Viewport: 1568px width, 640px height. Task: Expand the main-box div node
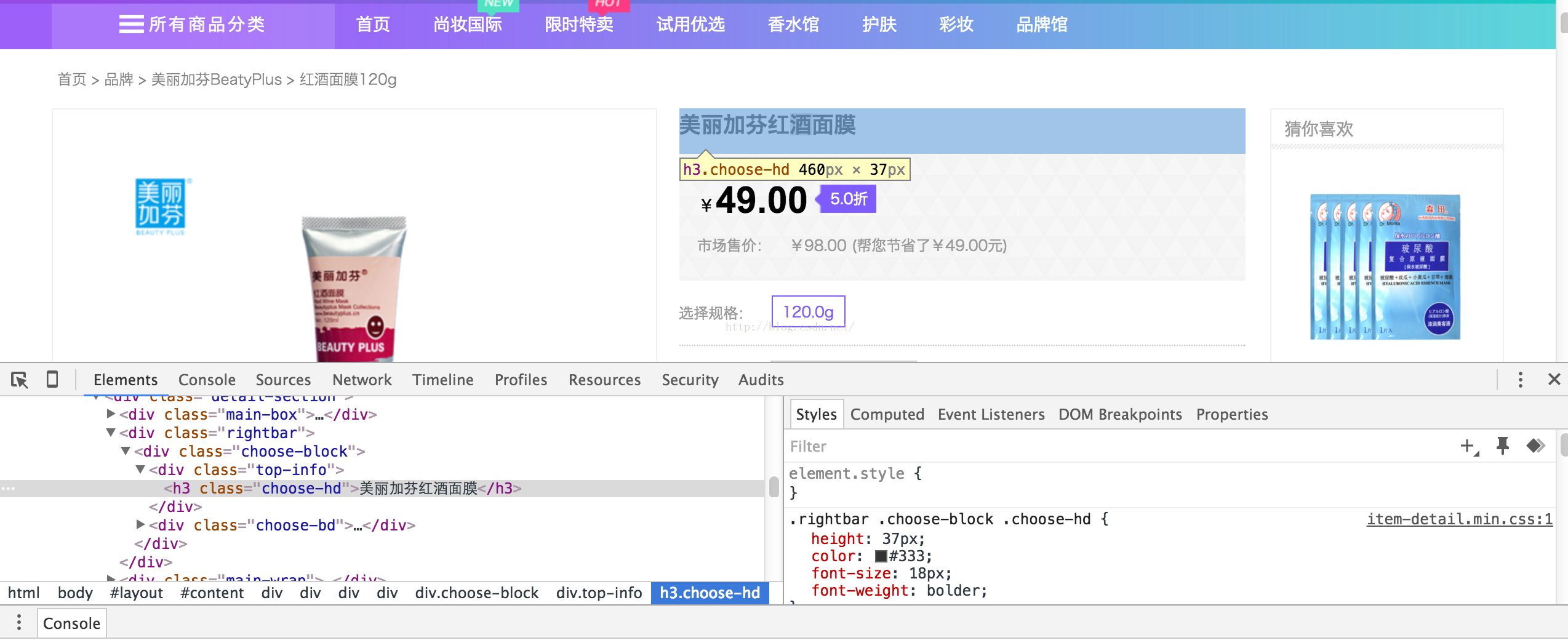coord(111,414)
